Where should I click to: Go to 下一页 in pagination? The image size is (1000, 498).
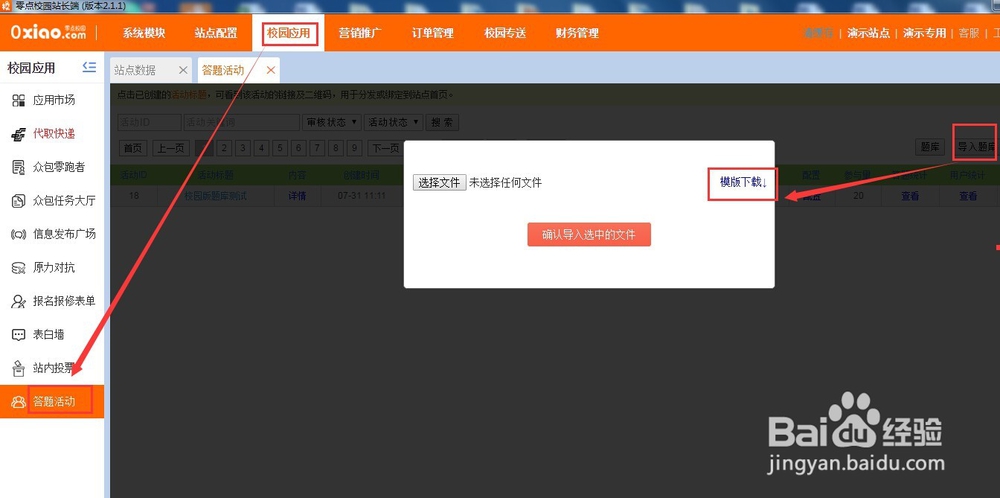386,149
